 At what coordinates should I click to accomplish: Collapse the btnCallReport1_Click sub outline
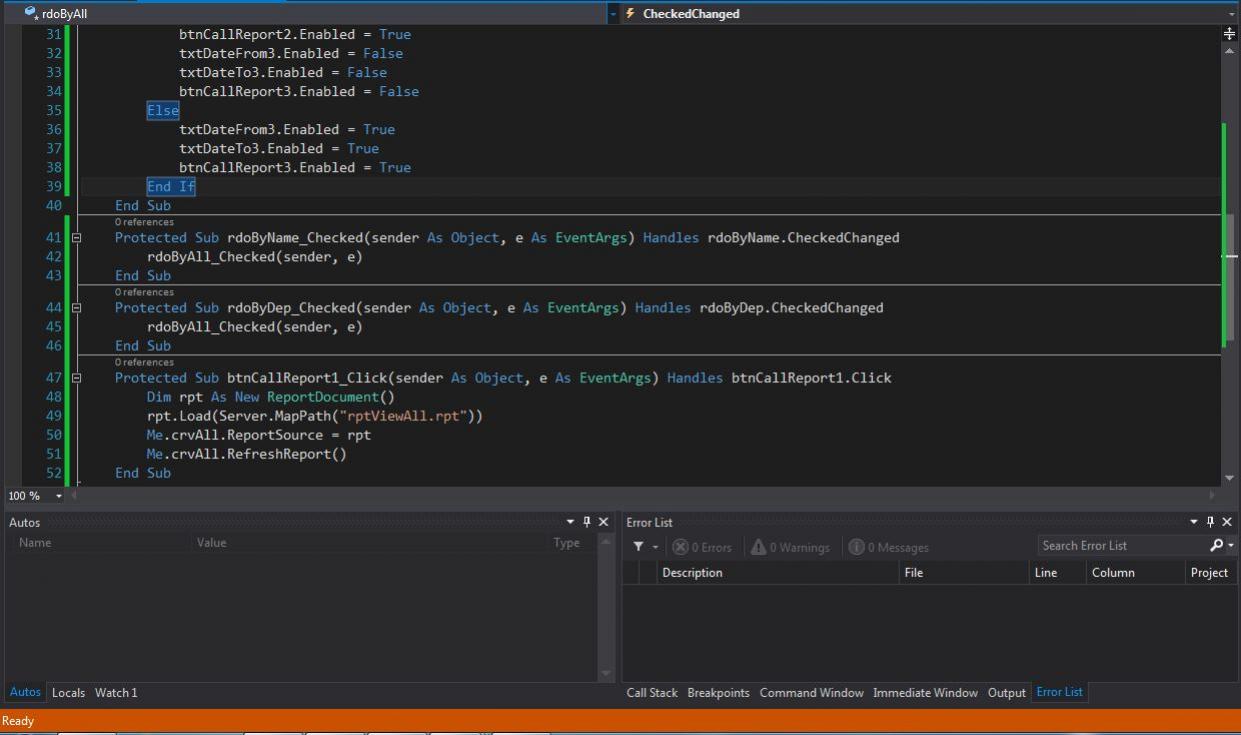pyautogui.click(x=76, y=378)
